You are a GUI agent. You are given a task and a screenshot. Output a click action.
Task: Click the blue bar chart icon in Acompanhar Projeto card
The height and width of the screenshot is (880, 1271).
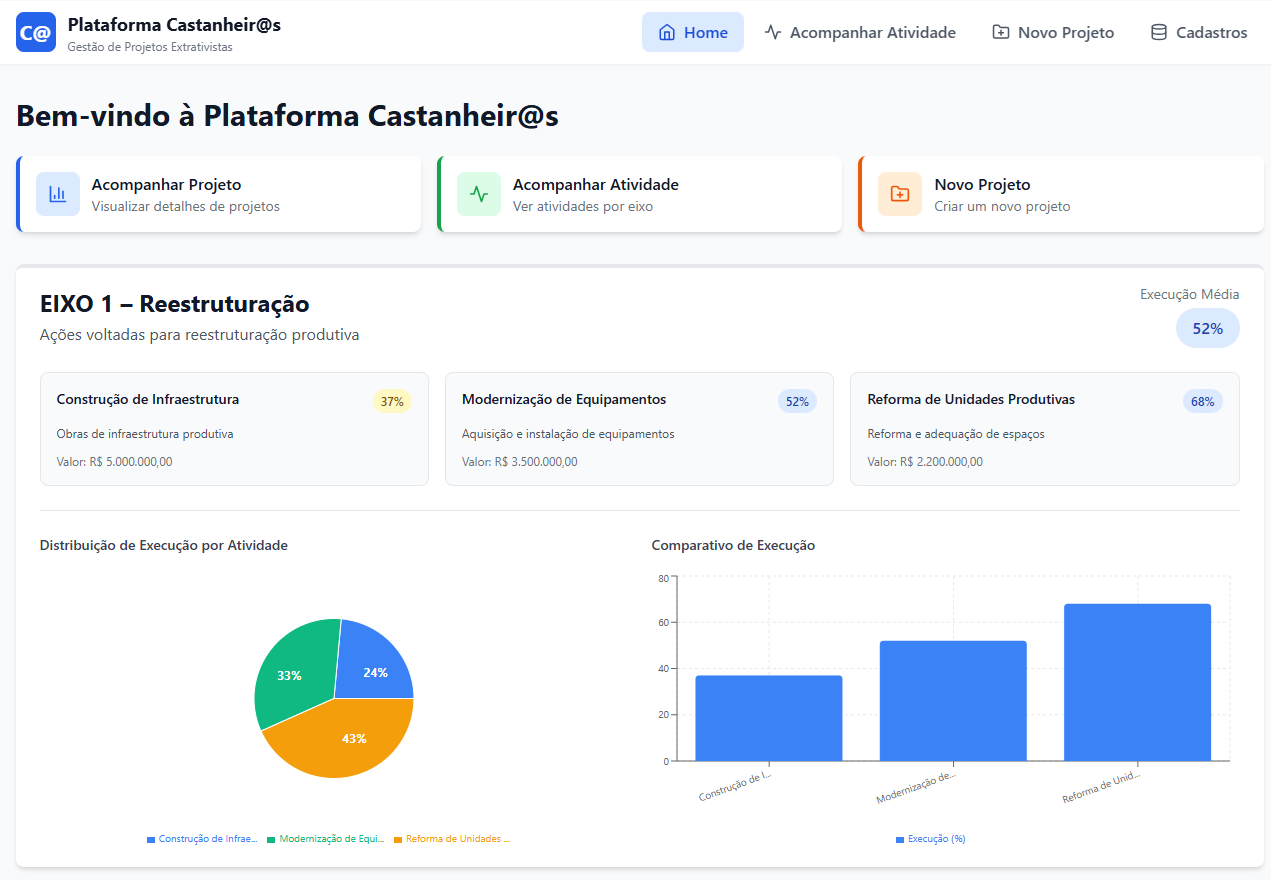coord(58,194)
